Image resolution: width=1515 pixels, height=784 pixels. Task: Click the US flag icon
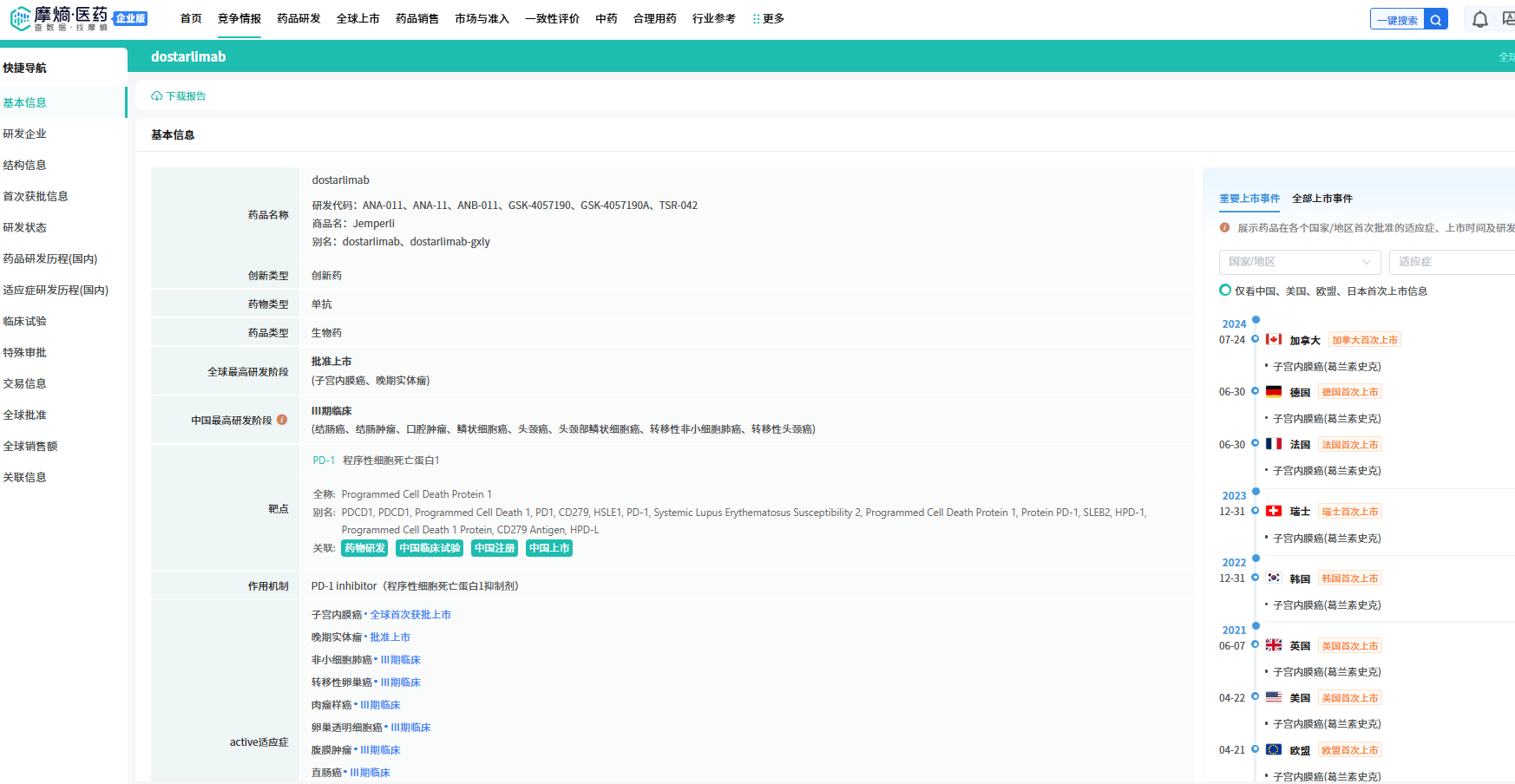1274,697
